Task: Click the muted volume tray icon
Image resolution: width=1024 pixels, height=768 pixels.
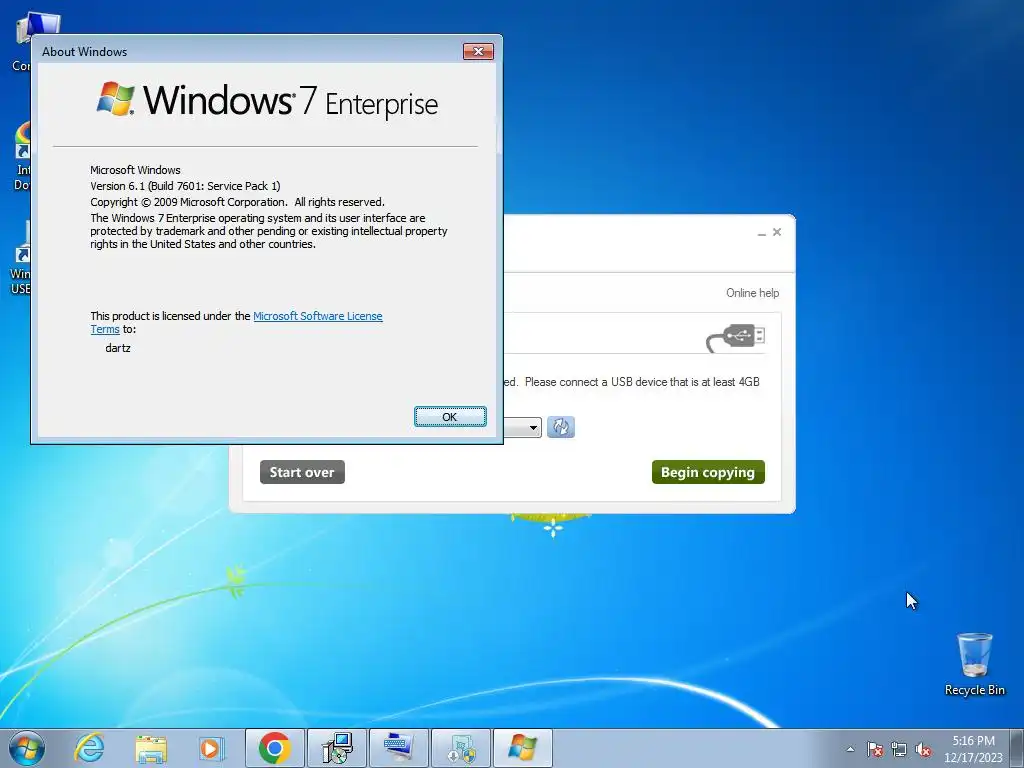Action: coord(923,749)
